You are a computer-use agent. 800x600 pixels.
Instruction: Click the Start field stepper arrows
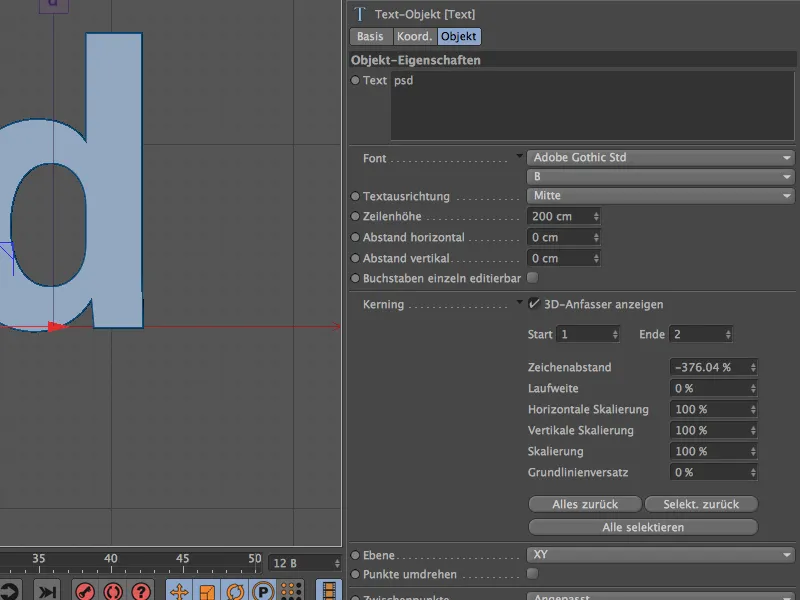click(615, 334)
